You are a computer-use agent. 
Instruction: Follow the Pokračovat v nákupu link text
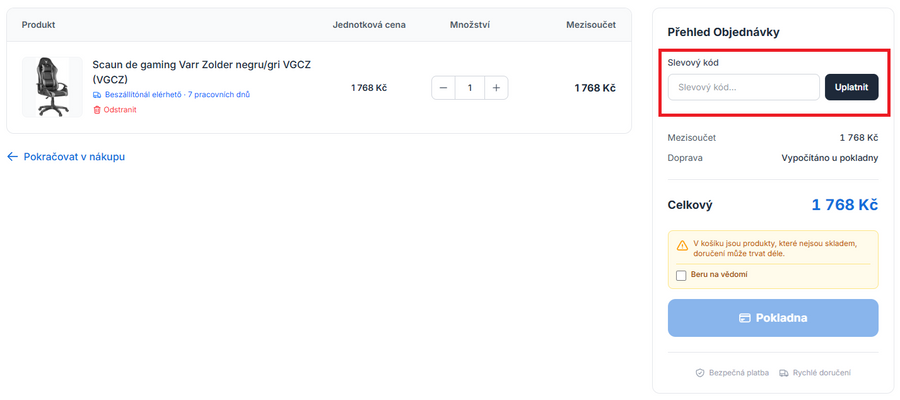pyautogui.click(x=74, y=157)
